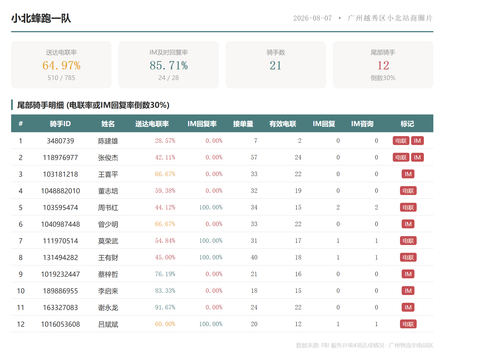Click the 姓名 column header
The height and width of the screenshot is (360, 500).
[108, 124]
